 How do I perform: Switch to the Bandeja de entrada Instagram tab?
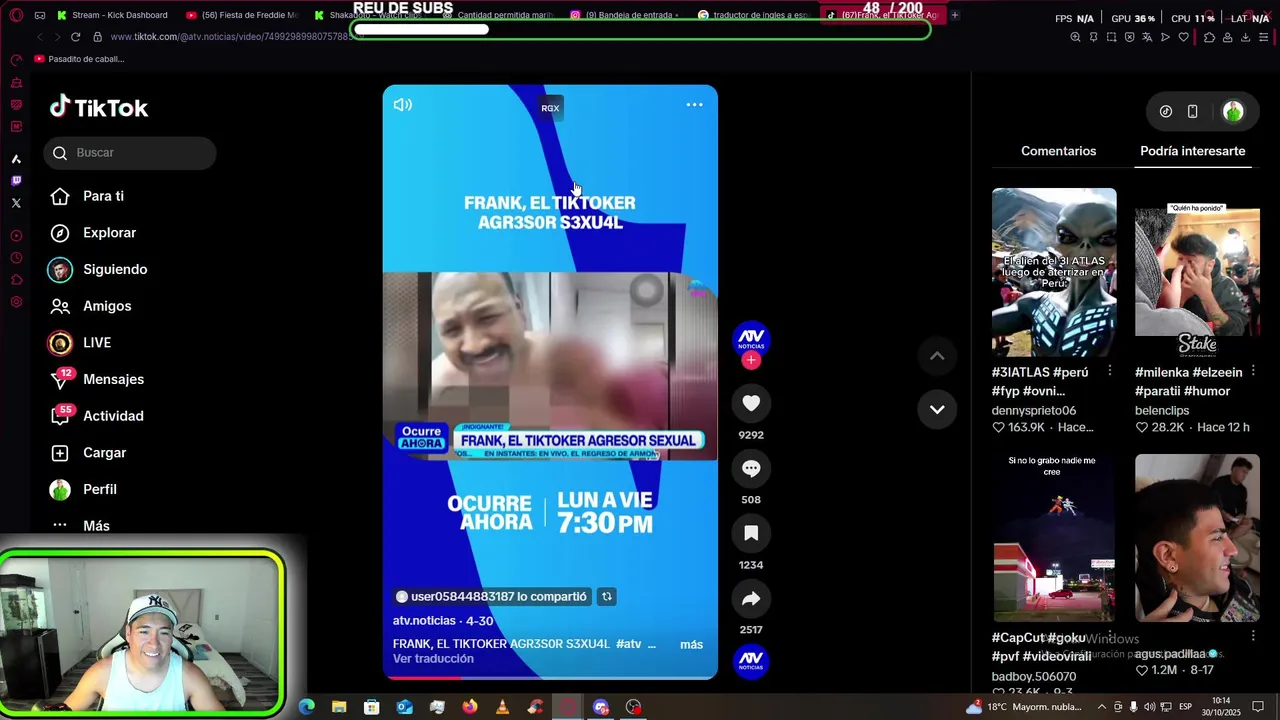click(626, 15)
